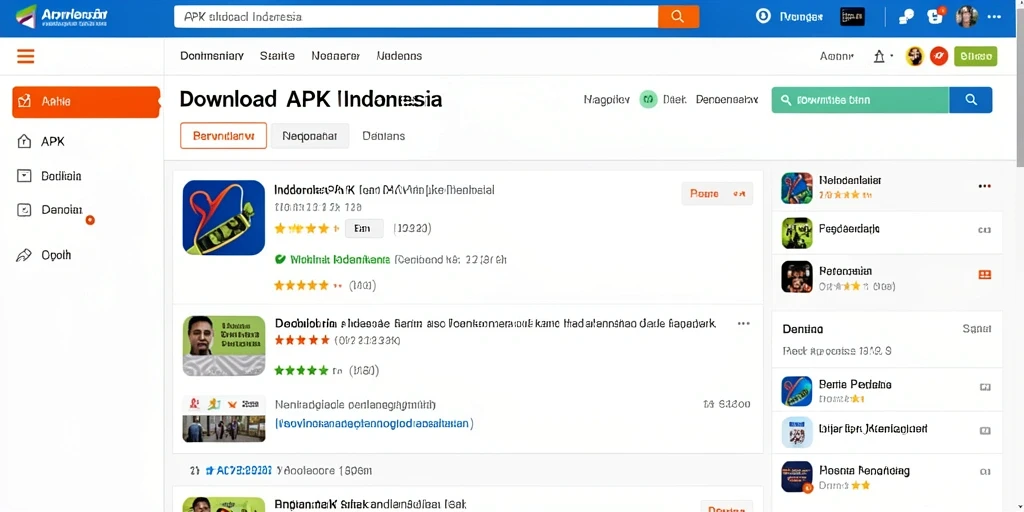Click the small icon right of Pegdaerdarle

point(985,230)
